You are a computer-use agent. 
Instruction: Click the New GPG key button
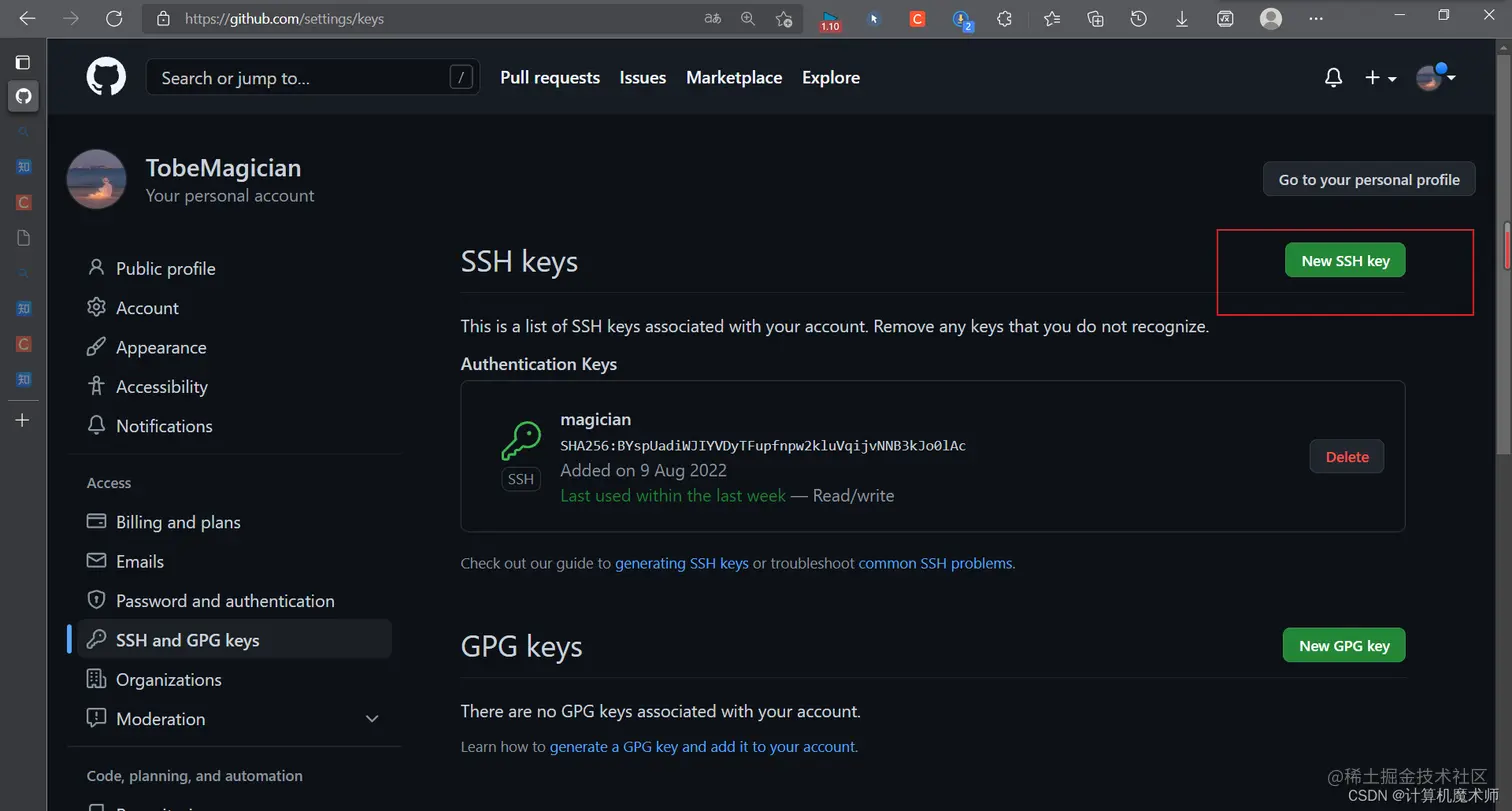pyautogui.click(x=1344, y=645)
